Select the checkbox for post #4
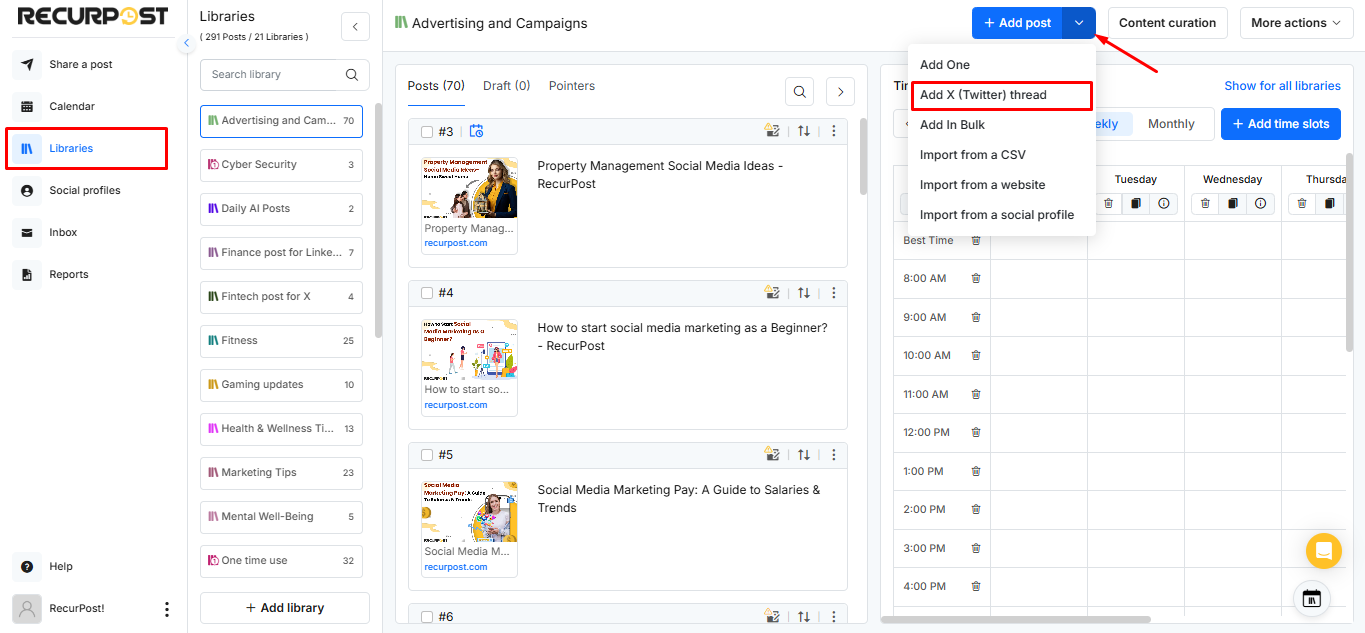Screen dimensions: 1365x633 (427, 293)
